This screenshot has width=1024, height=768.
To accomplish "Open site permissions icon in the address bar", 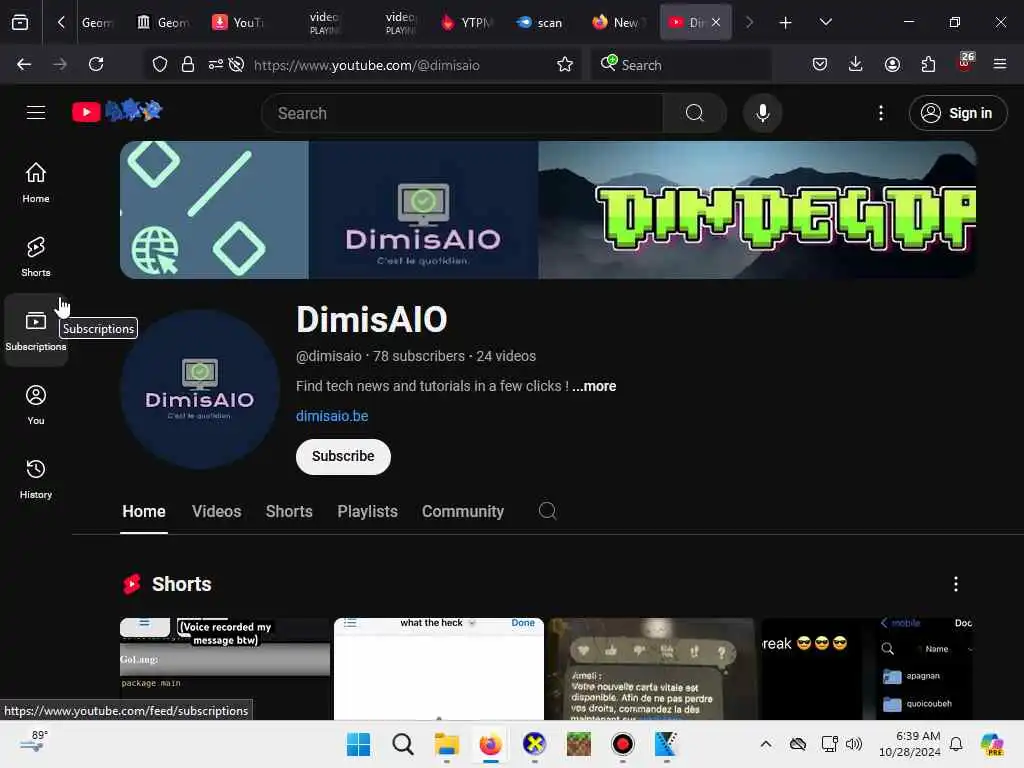I will pos(216,64).
